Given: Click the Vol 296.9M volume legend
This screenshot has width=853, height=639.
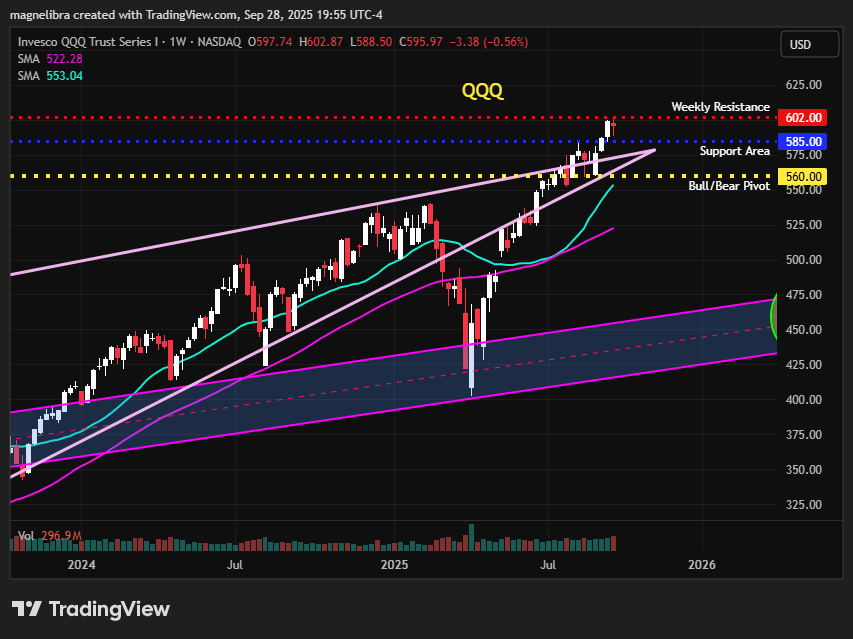Looking at the screenshot, I should [x=50, y=536].
